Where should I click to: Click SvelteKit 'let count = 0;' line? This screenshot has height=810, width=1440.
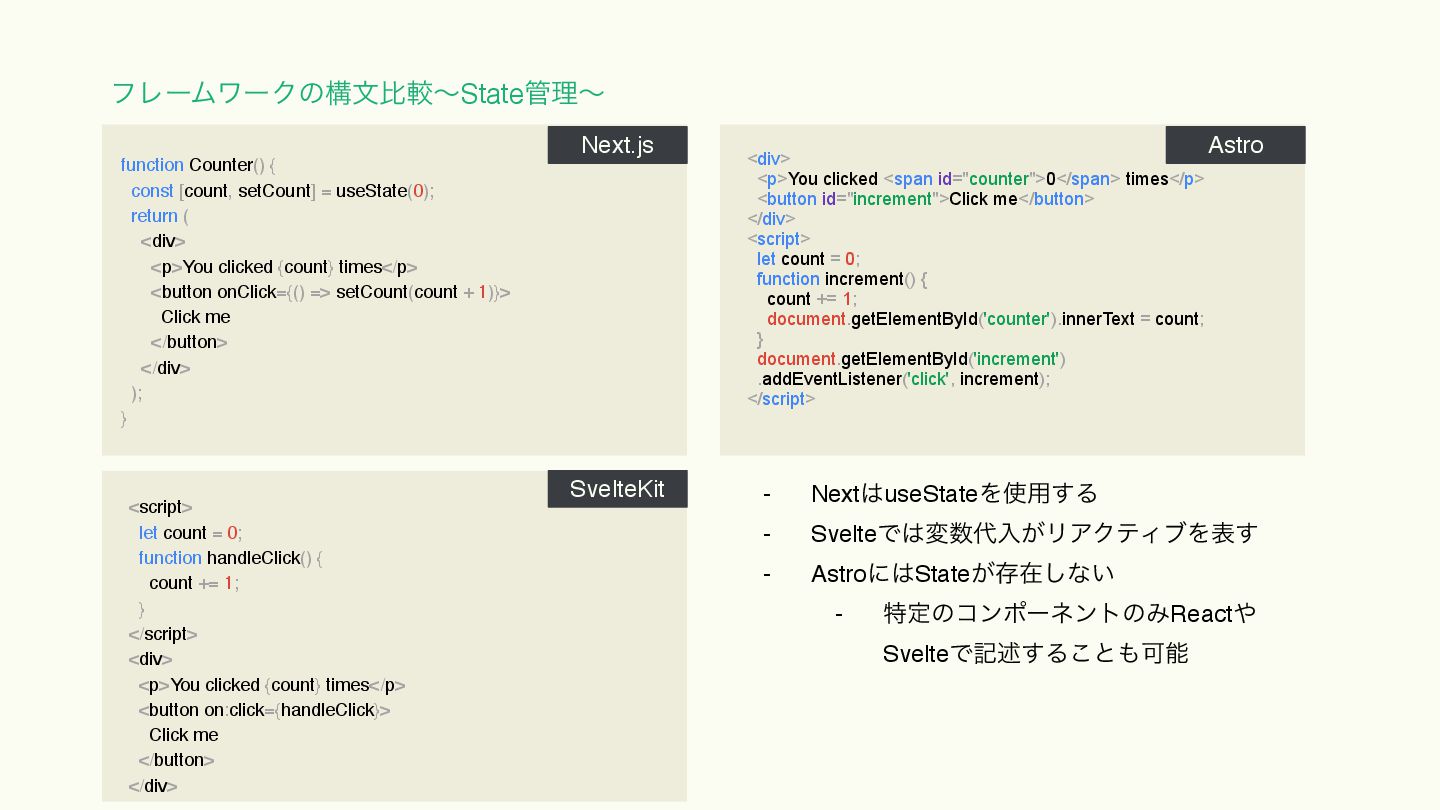(x=190, y=533)
